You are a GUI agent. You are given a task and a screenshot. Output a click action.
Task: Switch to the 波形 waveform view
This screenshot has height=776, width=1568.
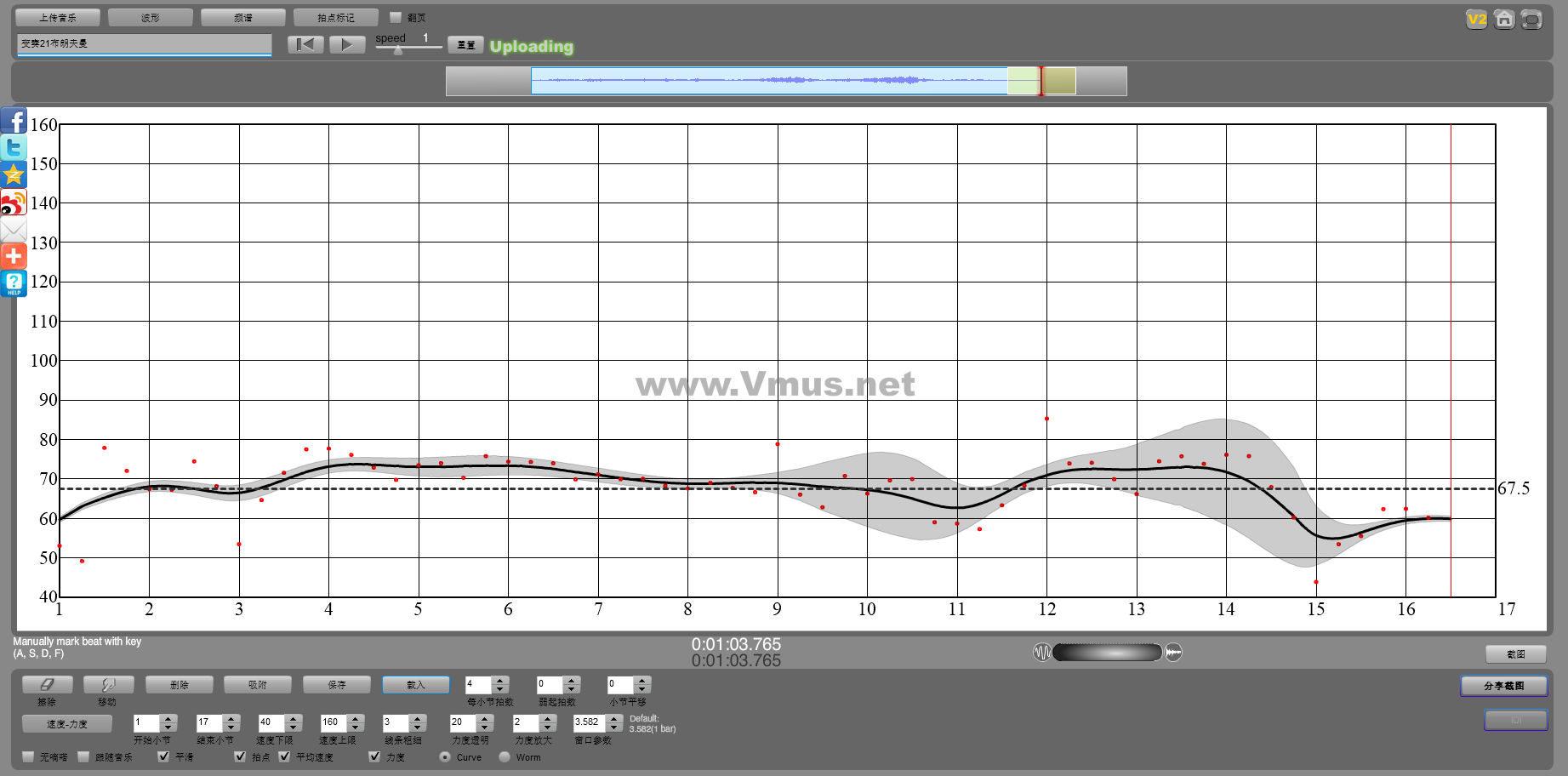coord(151,17)
